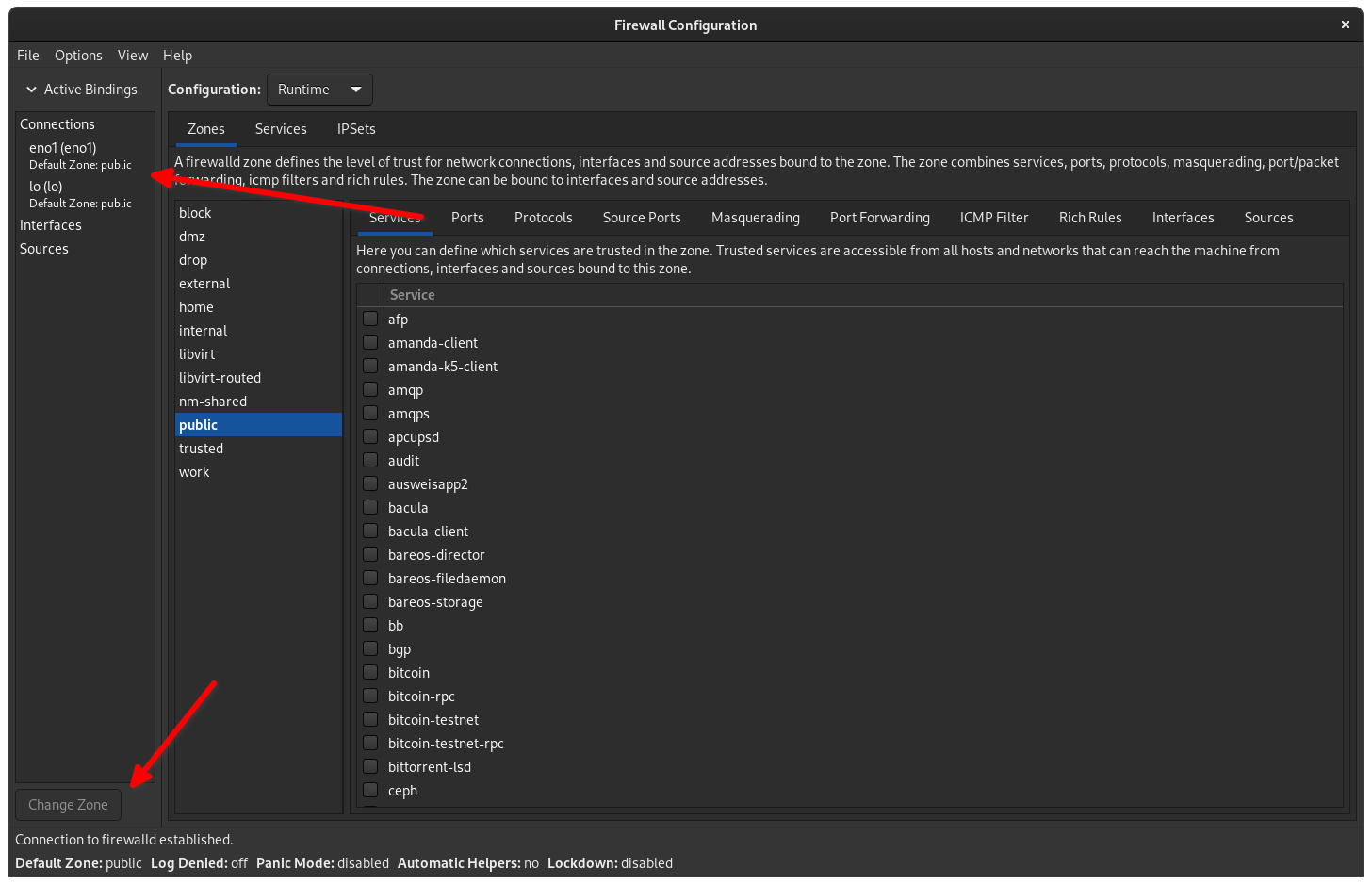This screenshot has width=1372, height=885.
Task: Enable the bitcoin service
Action: 369,672
